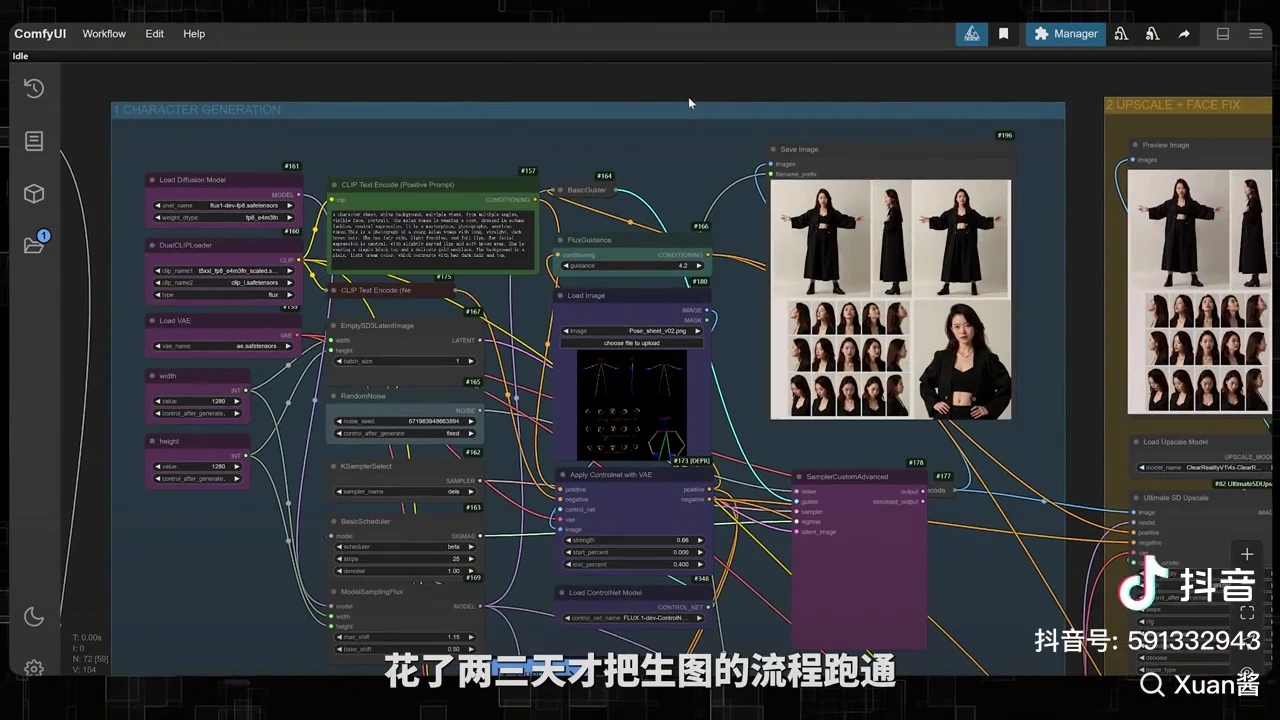Expand the collapsed CLIP Text Encode negative node

pos(335,290)
